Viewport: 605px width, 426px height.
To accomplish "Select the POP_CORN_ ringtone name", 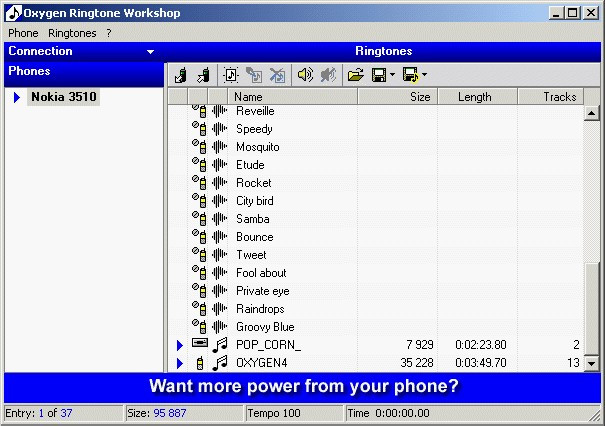I will (268, 345).
